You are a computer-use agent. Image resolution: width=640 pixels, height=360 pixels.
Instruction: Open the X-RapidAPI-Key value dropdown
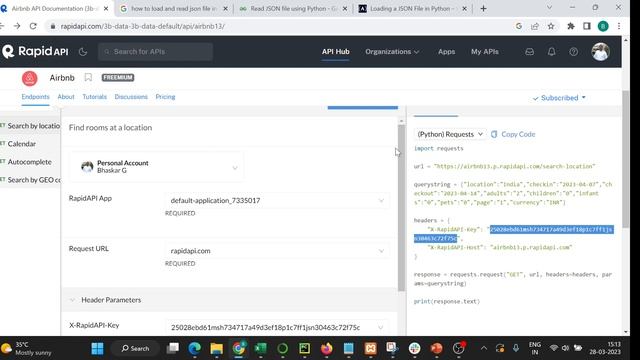(277, 327)
